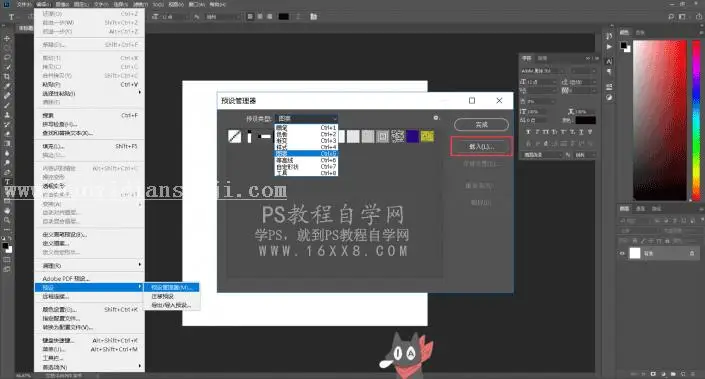Select the Background layer thumbnail
The width and height of the screenshot is (705, 379).
tap(634, 254)
